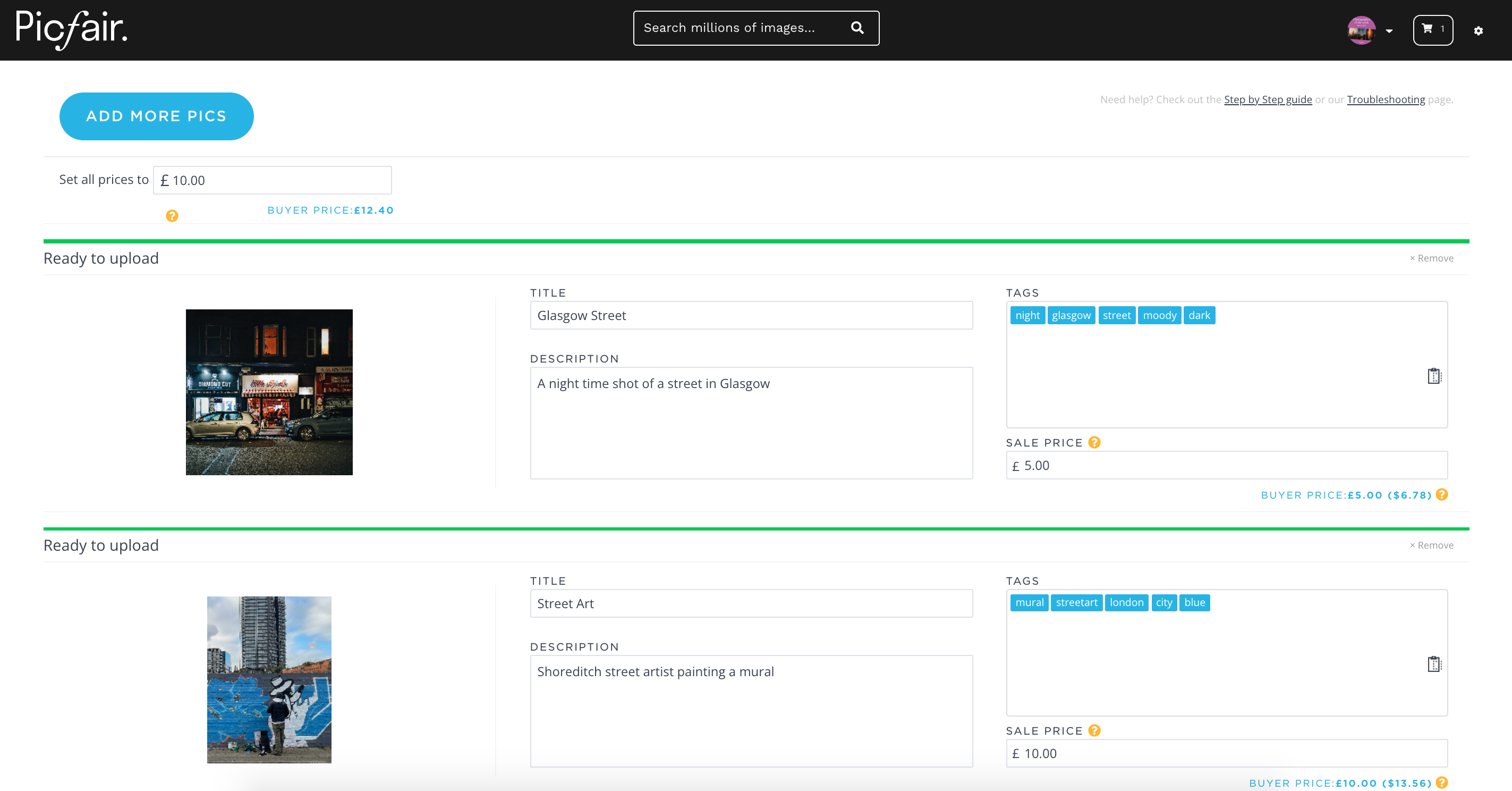Click the Glasgow night street thumbnail

click(269, 392)
